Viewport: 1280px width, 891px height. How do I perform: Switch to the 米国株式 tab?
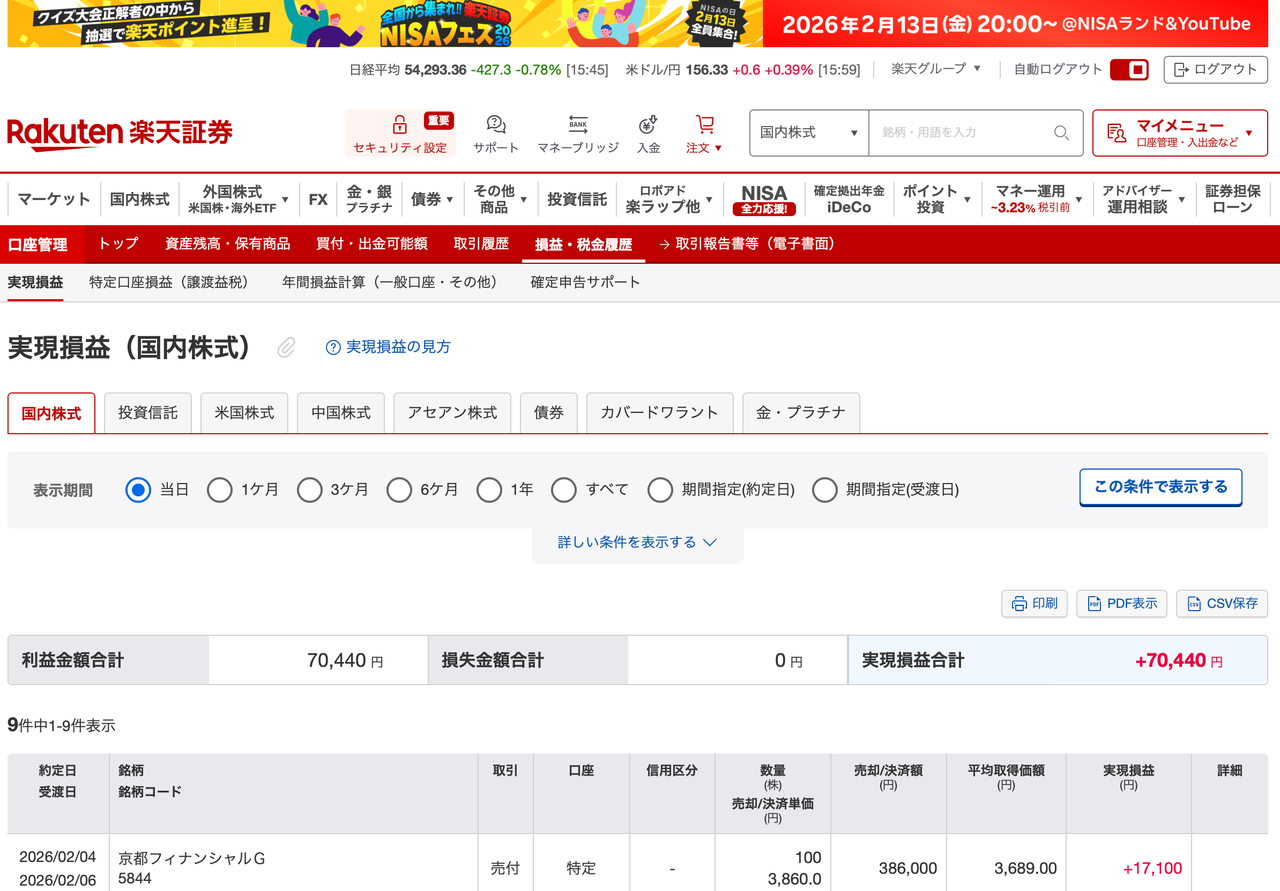[x=244, y=412]
